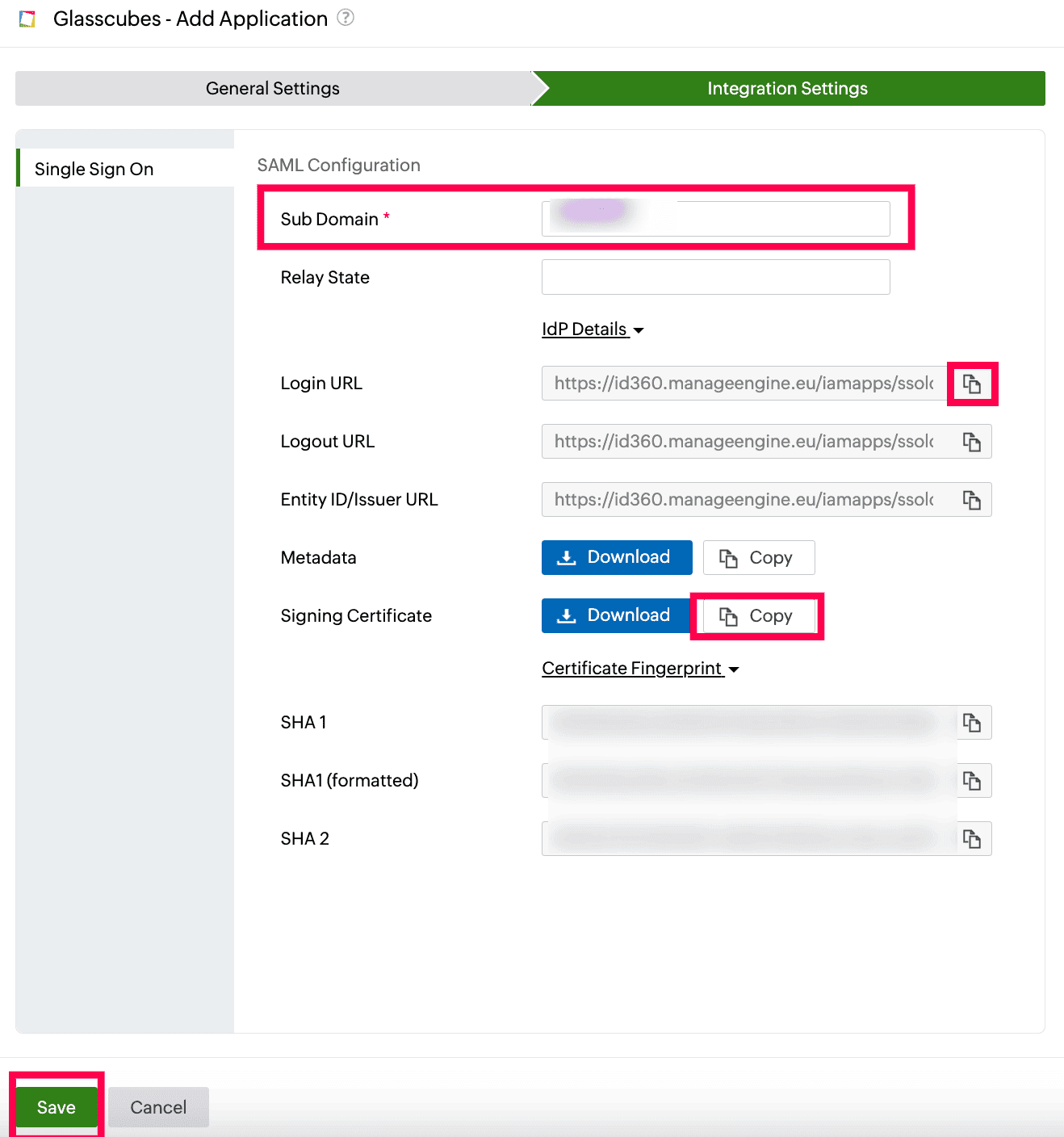This screenshot has height=1137, width=1064.
Task: Click the Glasscubes logo icon
Action: (27, 19)
